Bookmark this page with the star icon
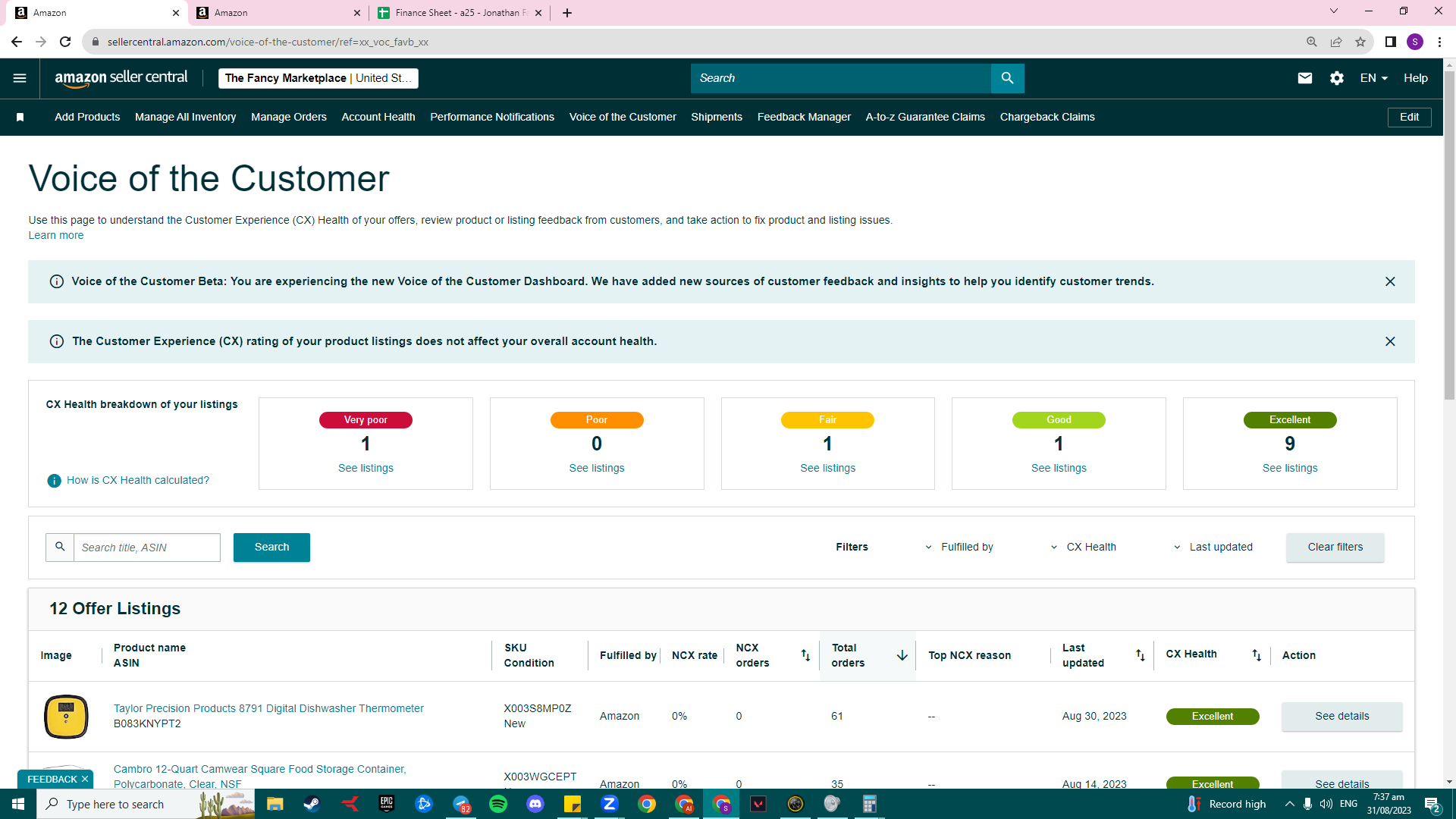The height and width of the screenshot is (819, 1456). (x=1360, y=42)
